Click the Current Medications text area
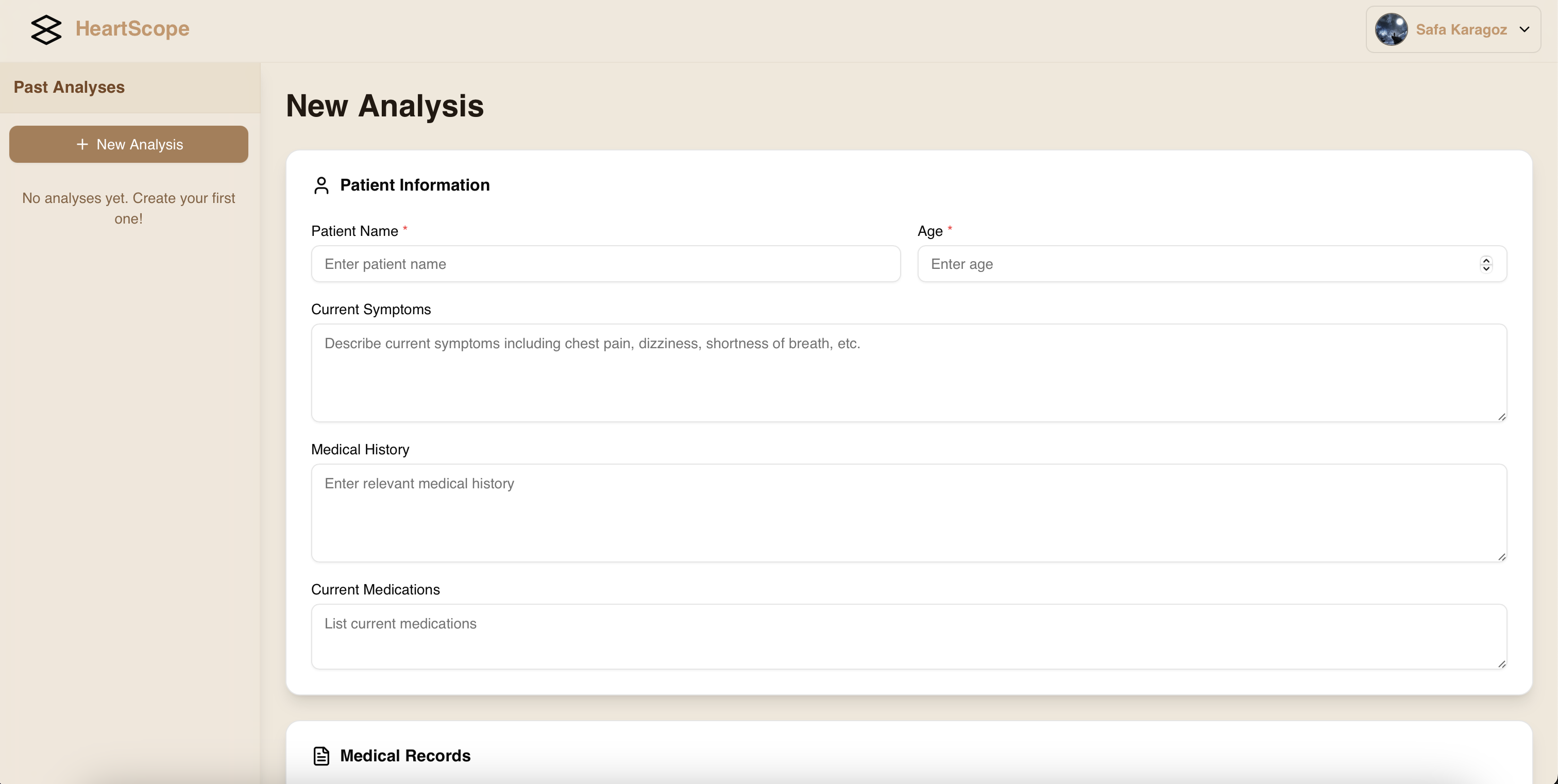 tap(907, 637)
